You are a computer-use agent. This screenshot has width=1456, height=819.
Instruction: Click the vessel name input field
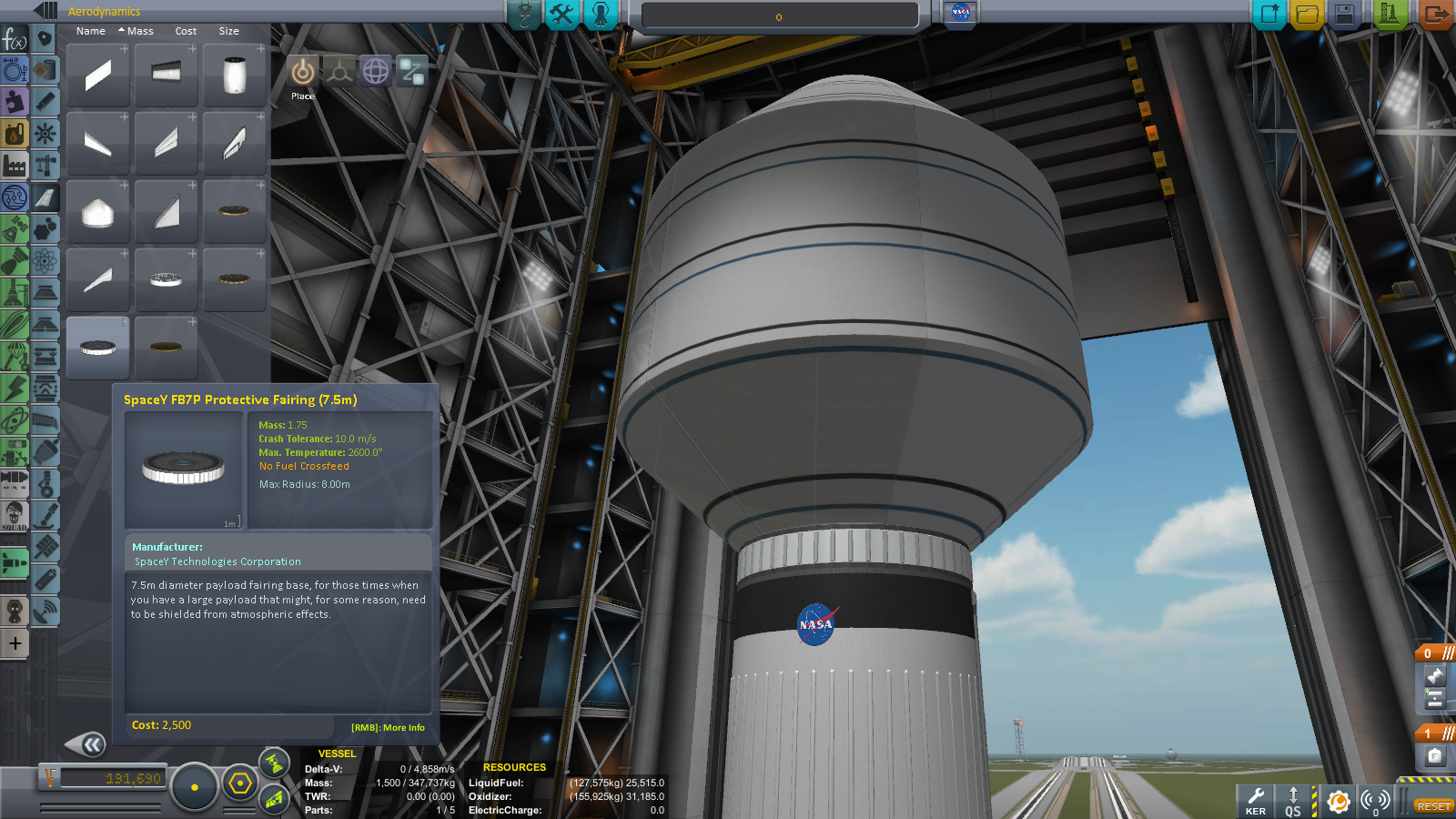coord(779,16)
